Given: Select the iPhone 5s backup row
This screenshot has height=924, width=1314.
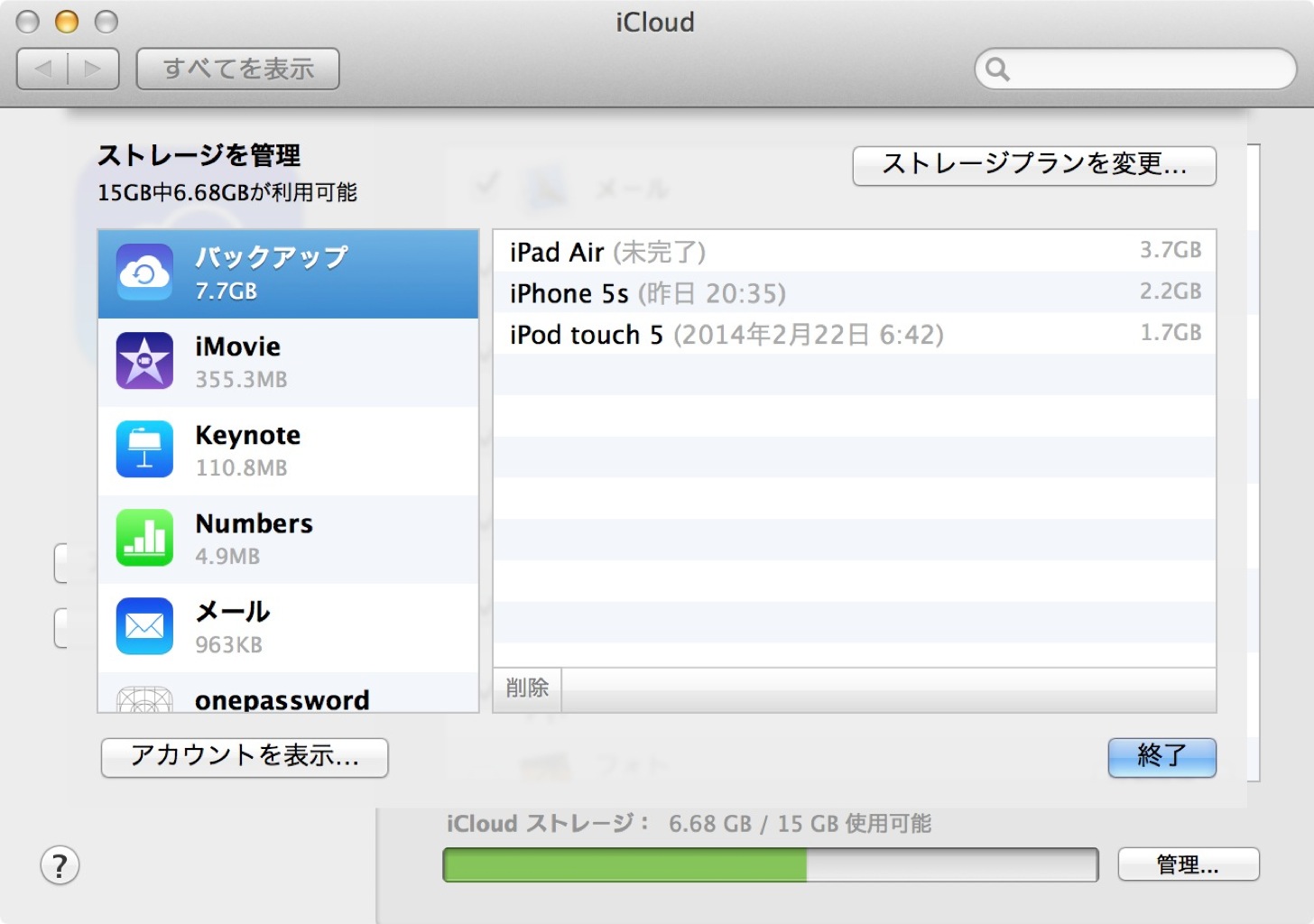Looking at the screenshot, I should coord(855,292).
